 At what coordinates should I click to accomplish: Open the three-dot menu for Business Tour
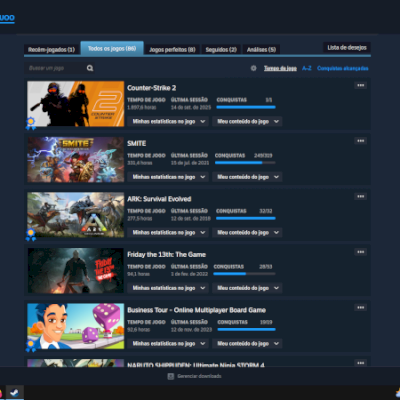361,307
